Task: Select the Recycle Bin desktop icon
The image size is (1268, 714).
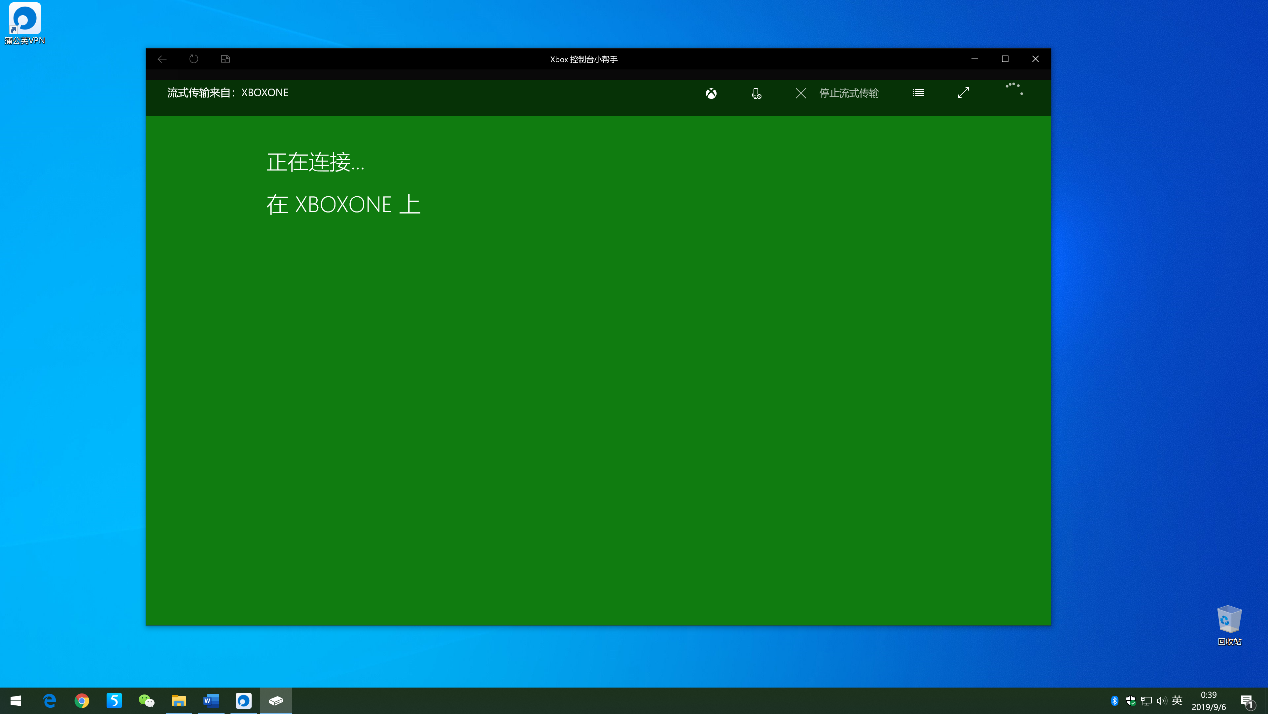Action: [x=1229, y=625]
